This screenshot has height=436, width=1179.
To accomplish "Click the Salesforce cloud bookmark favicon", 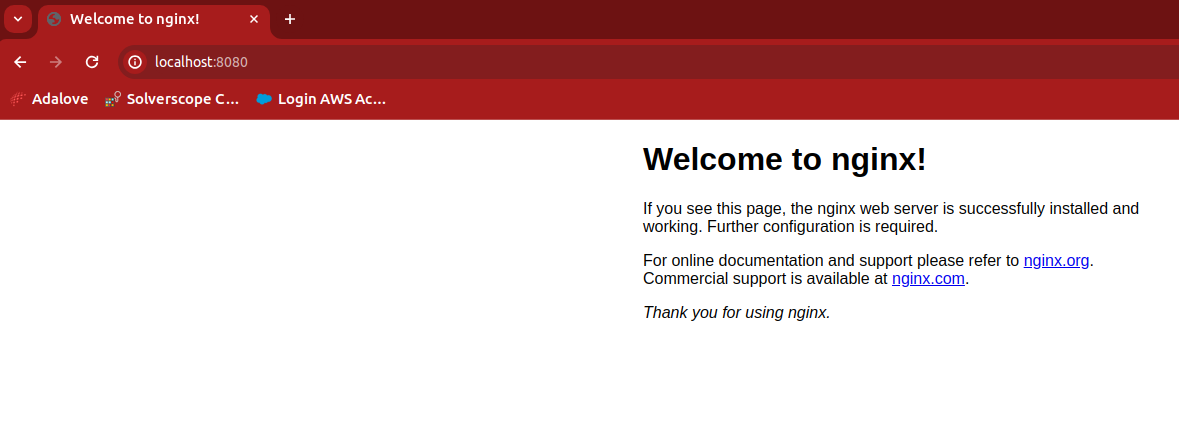I will click(263, 99).
